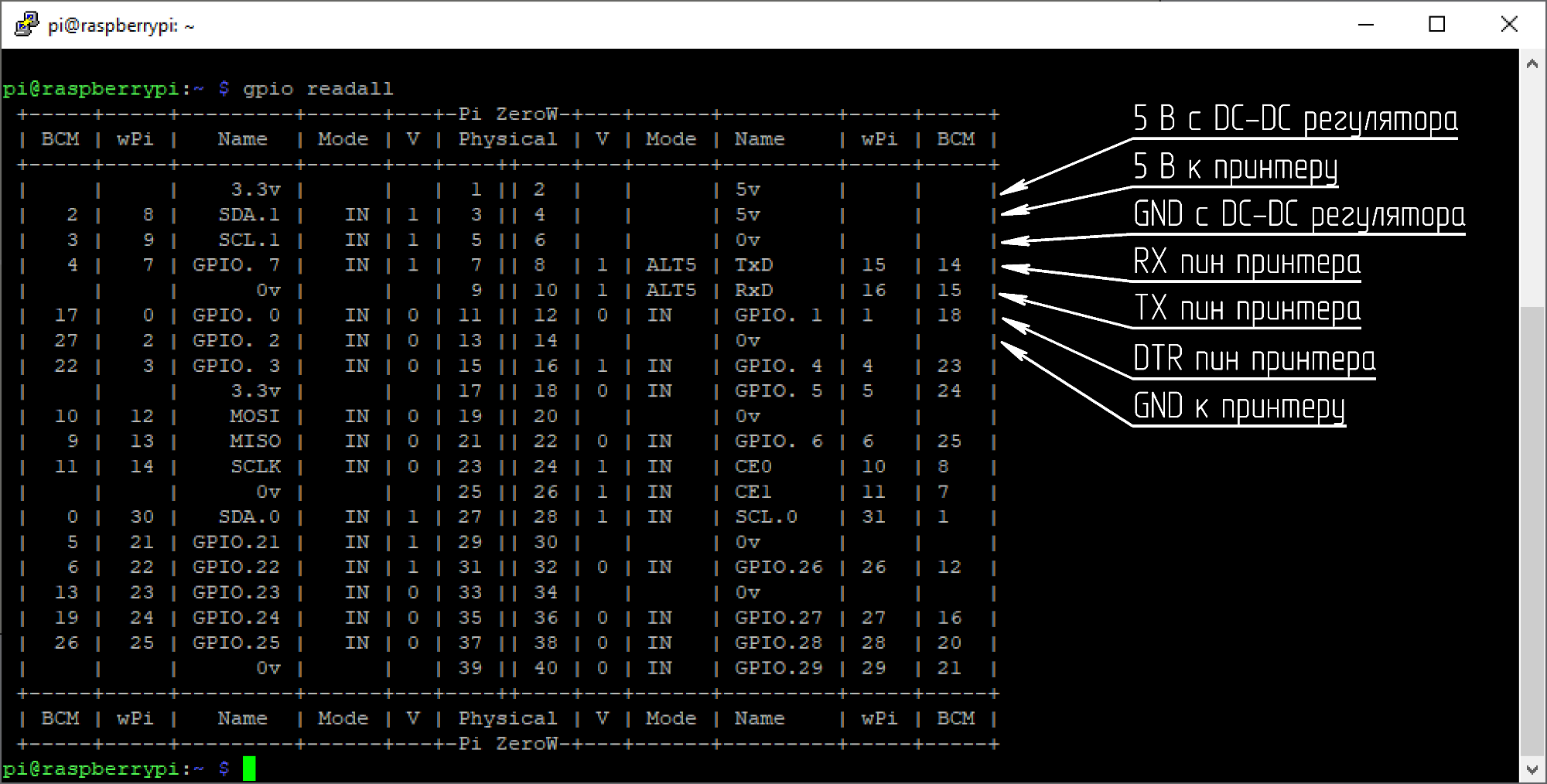Click the terminal scrollbar thumb
Image resolution: width=1547 pixels, height=784 pixels.
coord(1532,530)
